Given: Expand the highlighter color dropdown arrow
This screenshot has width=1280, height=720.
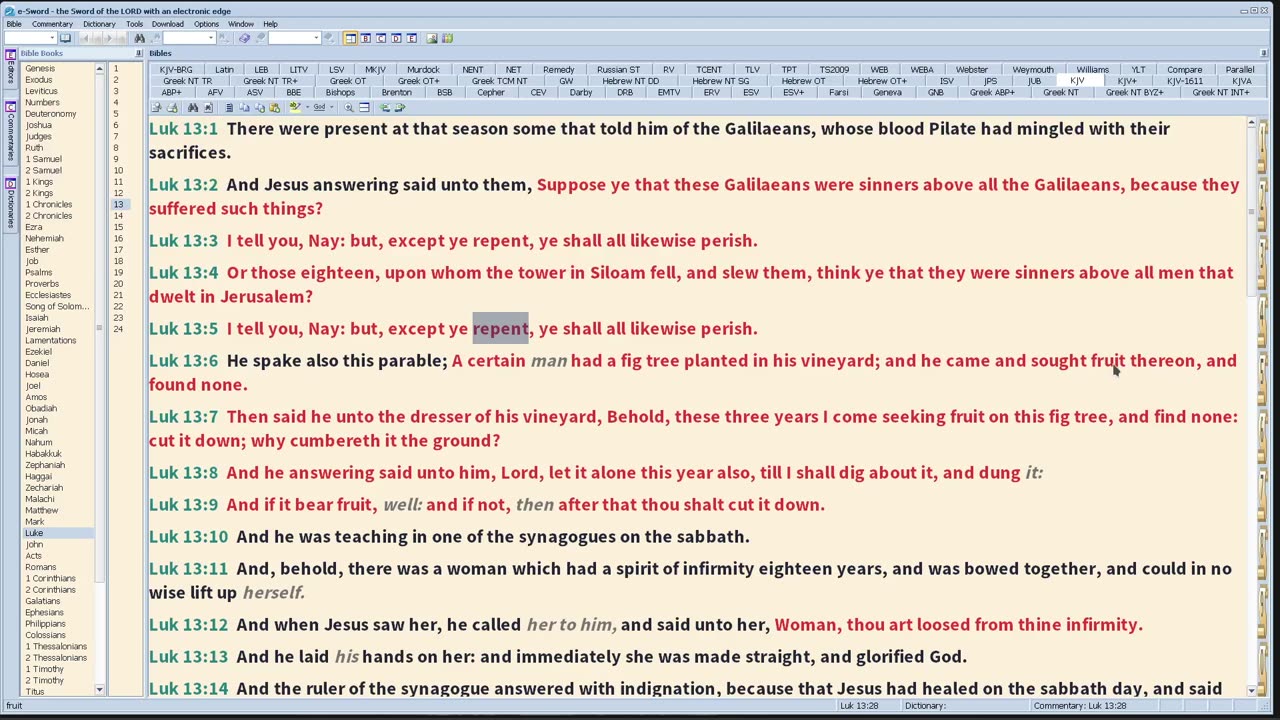Looking at the screenshot, I should [x=308, y=107].
